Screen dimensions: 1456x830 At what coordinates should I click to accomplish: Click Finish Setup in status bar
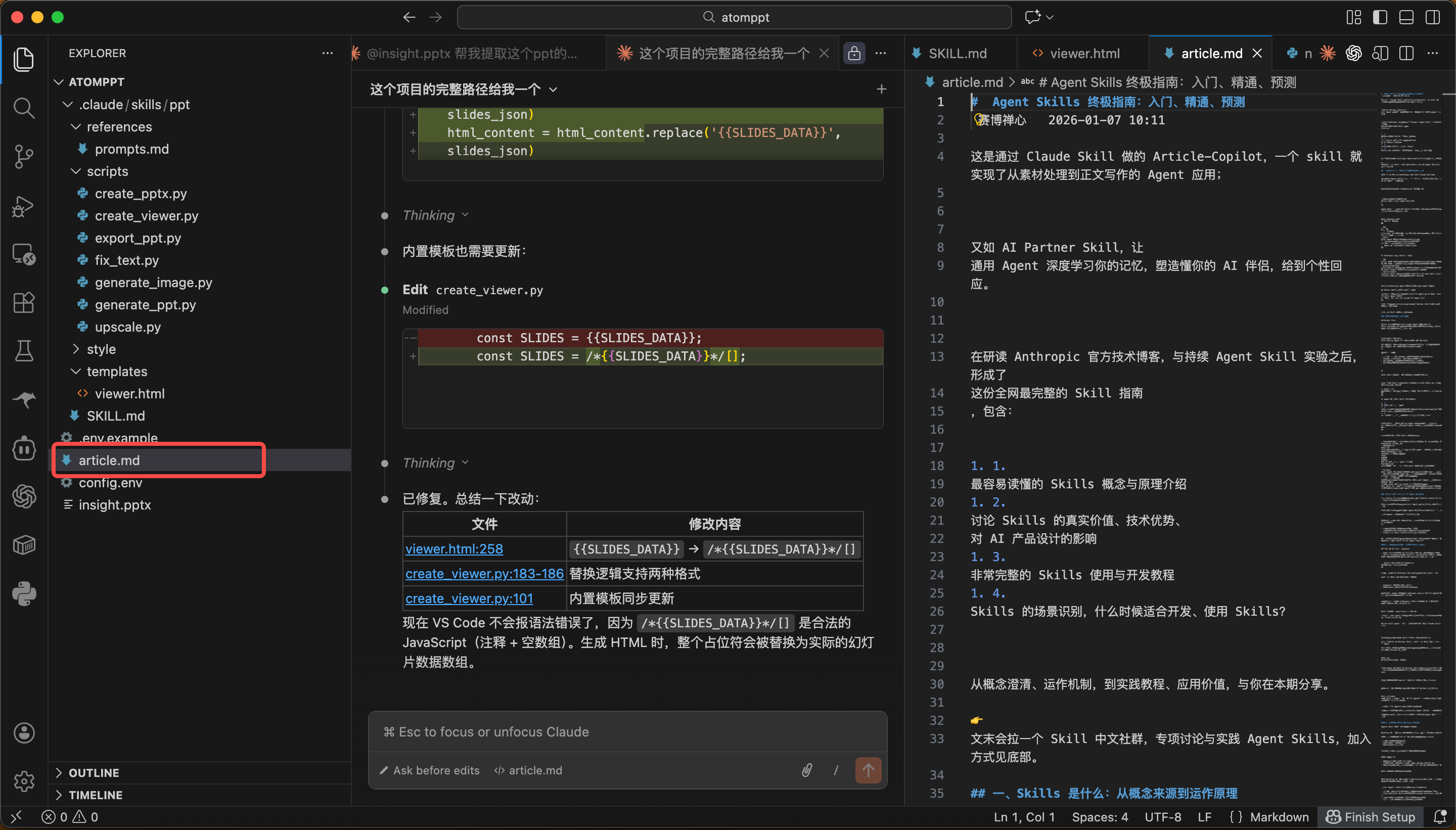pyautogui.click(x=1370, y=817)
